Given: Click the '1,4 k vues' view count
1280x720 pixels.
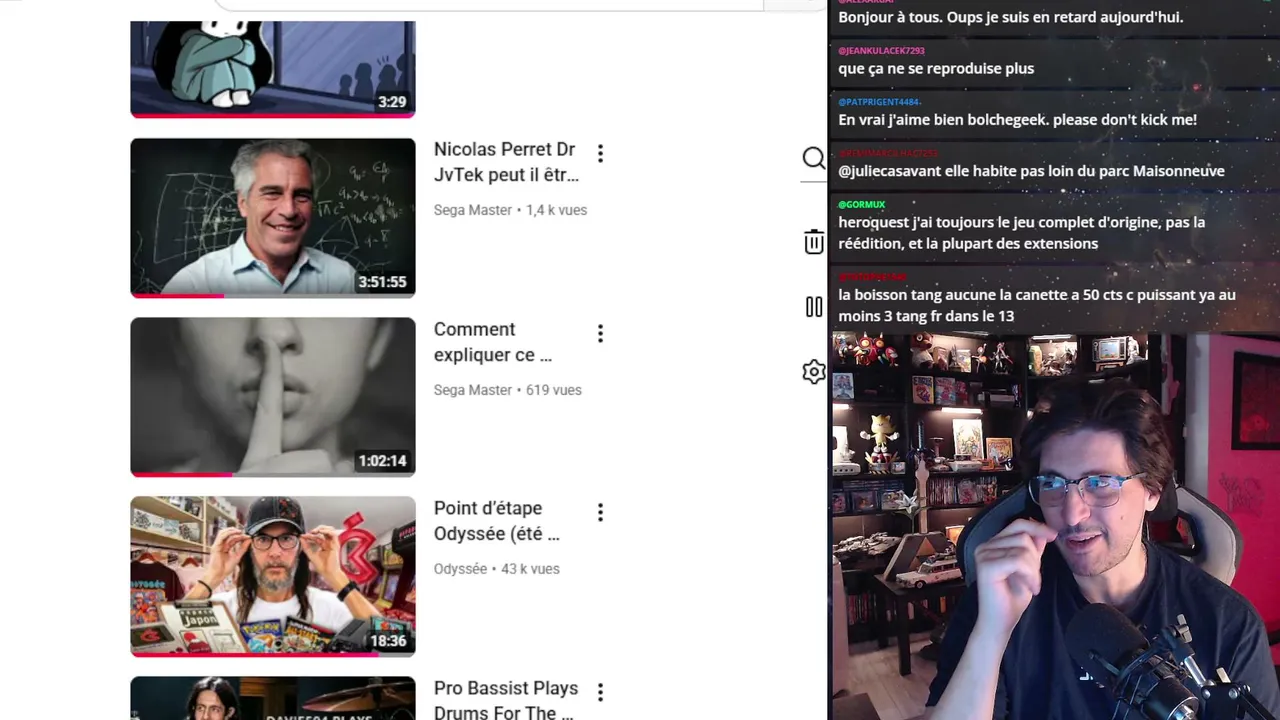Looking at the screenshot, I should (x=556, y=210).
